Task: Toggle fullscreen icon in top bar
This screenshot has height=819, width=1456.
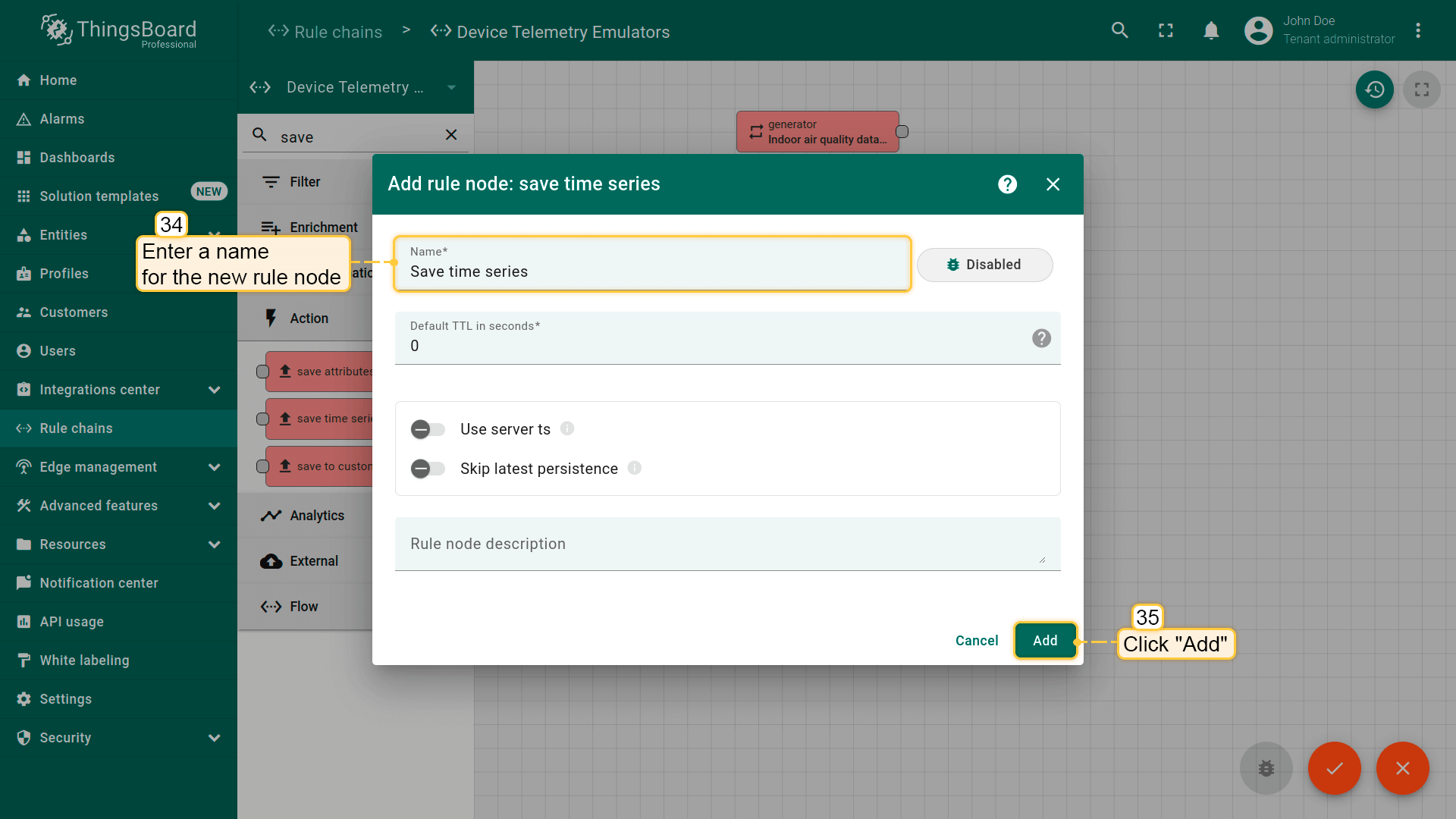Action: pyautogui.click(x=1166, y=30)
